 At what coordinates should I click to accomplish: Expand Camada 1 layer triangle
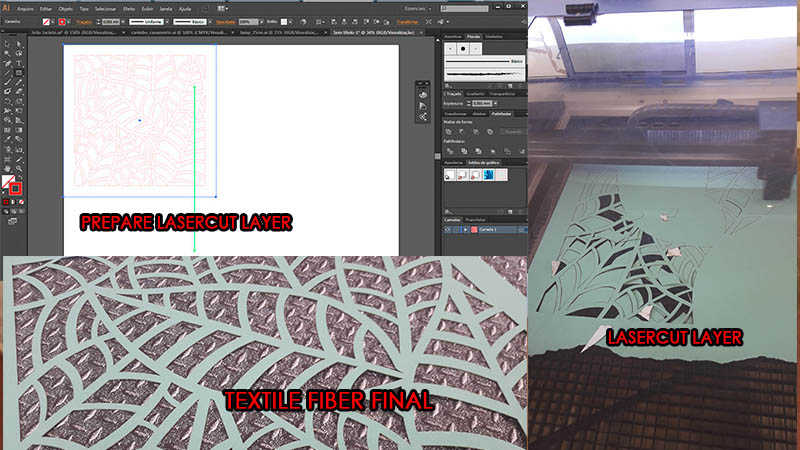(x=465, y=230)
